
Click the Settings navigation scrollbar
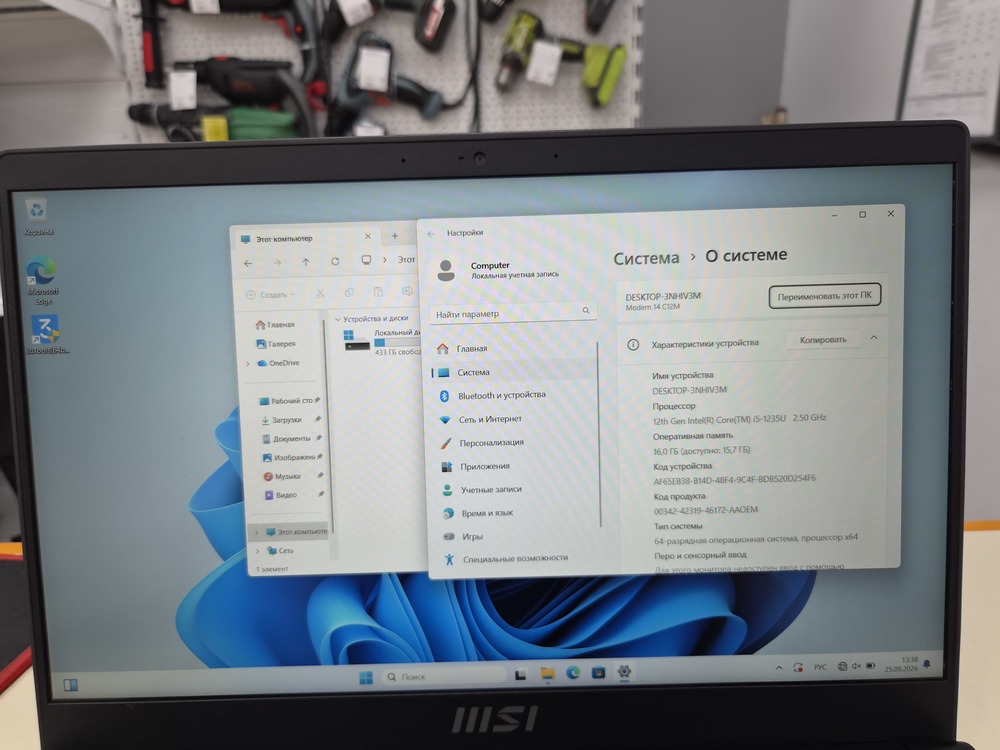pyautogui.click(x=599, y=434)
